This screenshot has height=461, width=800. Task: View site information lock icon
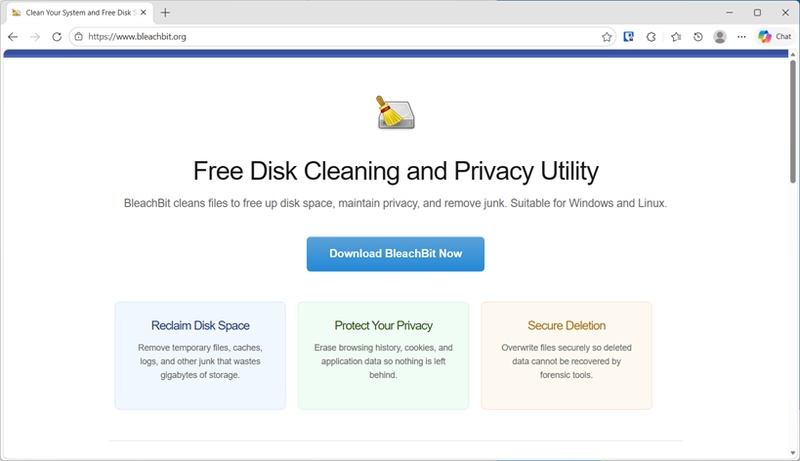click(78, 37)
